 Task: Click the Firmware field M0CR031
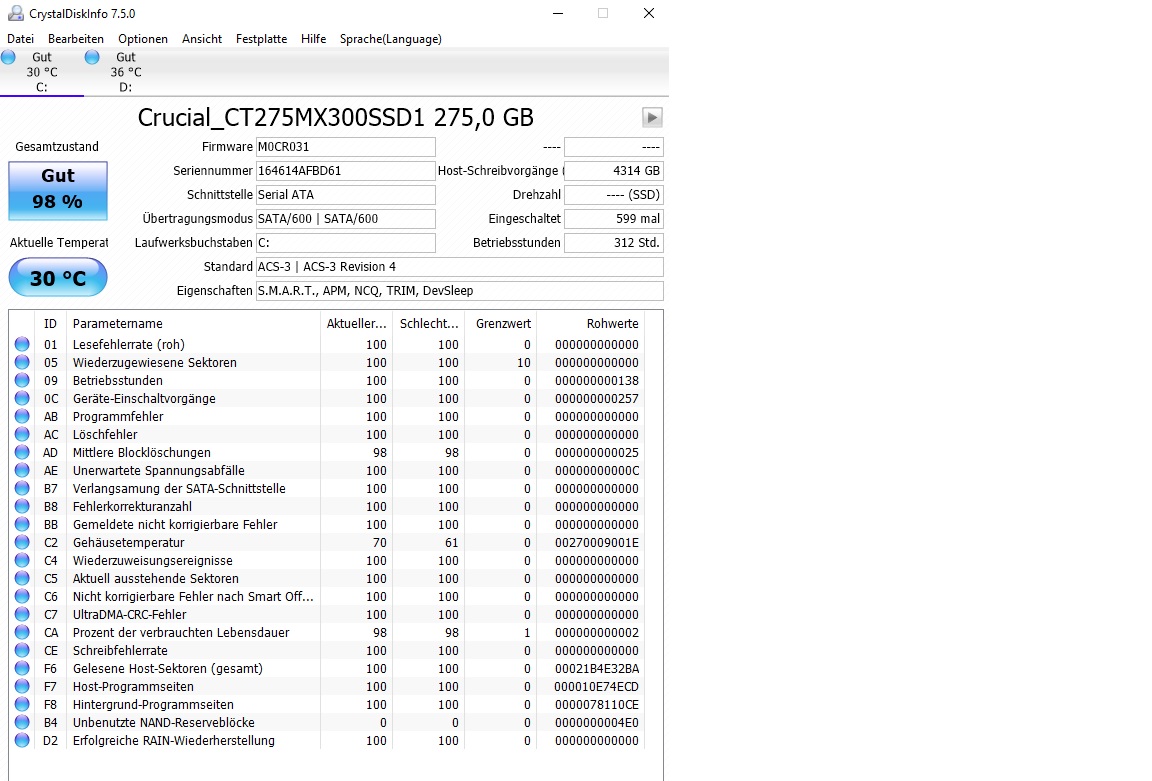click(x=345, y=147)
